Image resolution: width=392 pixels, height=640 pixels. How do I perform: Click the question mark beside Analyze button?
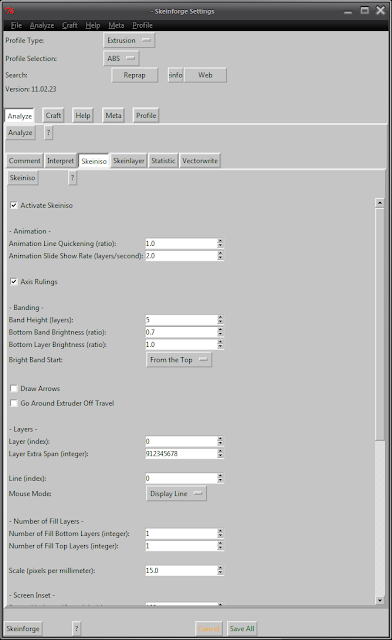[x=48, y=133]
